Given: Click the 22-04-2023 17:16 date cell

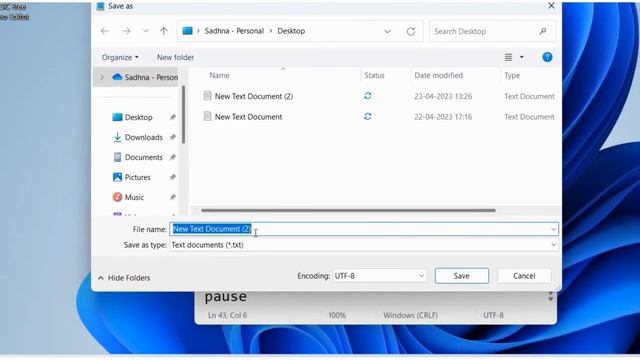Looking at the screenshot, I should coord(443,117).
